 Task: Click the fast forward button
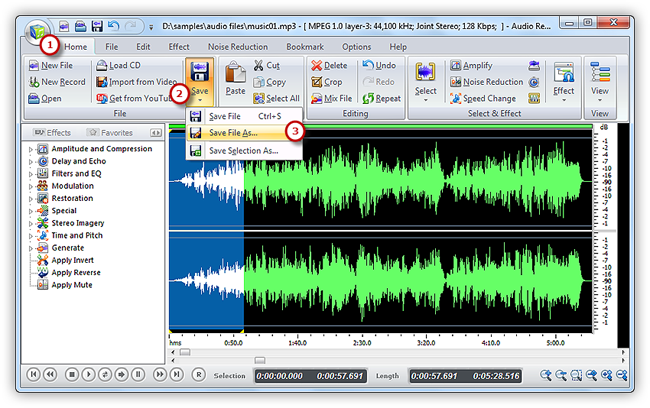point(159,375)
